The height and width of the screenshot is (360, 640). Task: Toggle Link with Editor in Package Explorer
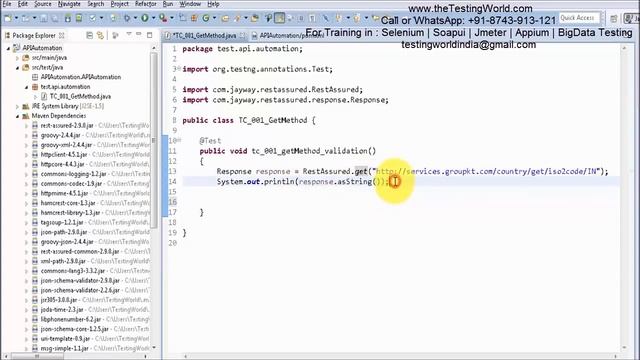100,36
